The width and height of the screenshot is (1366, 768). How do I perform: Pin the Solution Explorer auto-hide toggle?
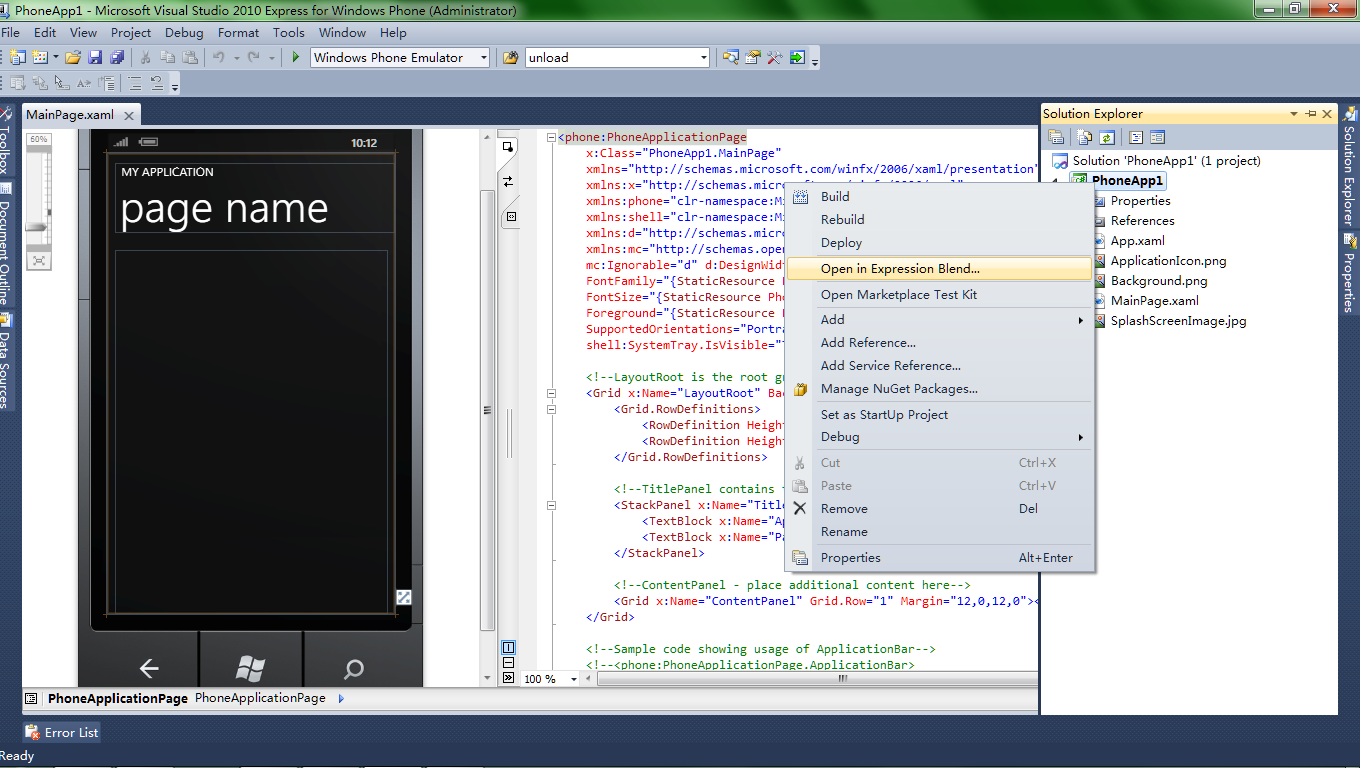[x=1311, y=114]
